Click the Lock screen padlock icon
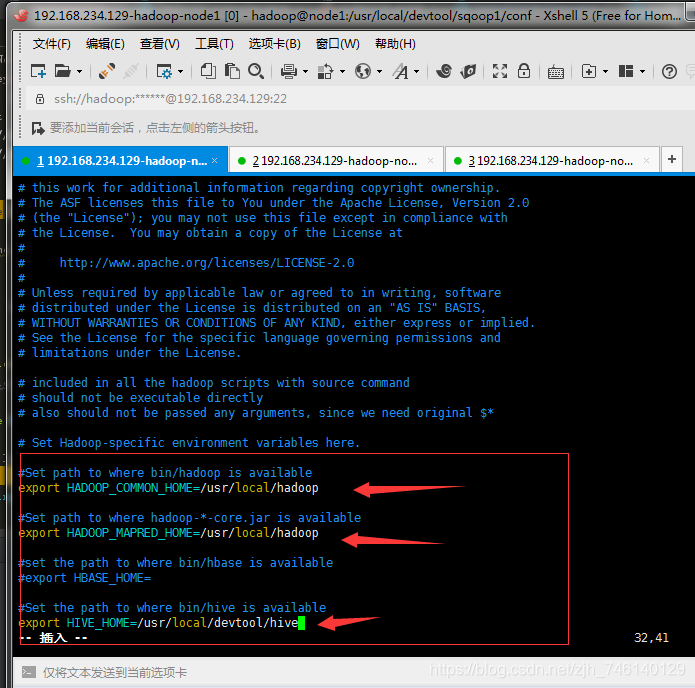695x688 pixels. click(524, 71)
